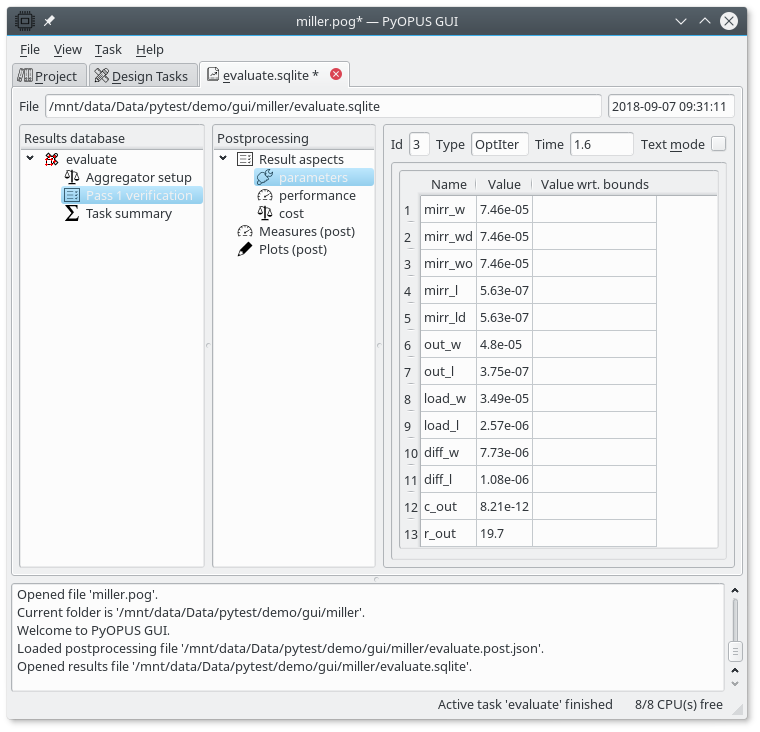Click the pencil icon beside Plots (post)
The image size is (760, 732).
coord(245,249)
